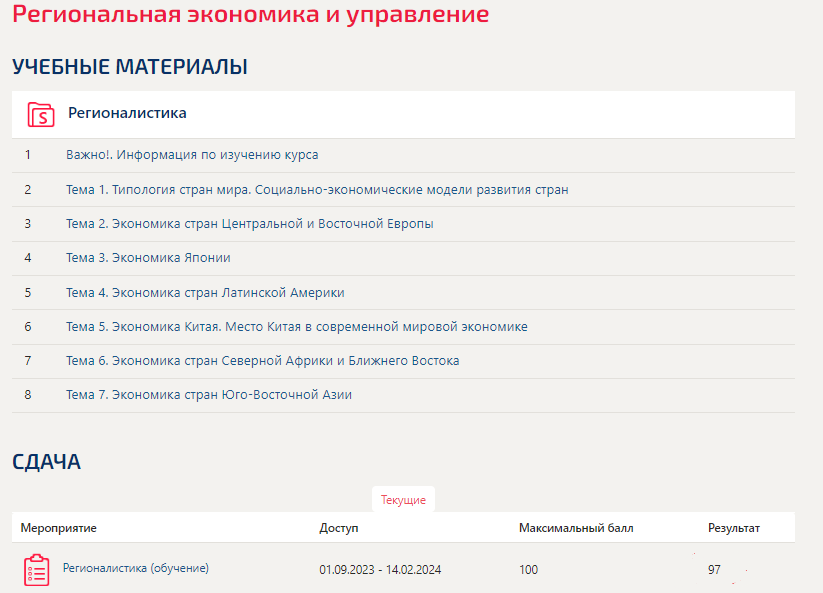Viewport: 823px width, 593px height.
Task: Click the result score 97
Action: tap(714, 569)
